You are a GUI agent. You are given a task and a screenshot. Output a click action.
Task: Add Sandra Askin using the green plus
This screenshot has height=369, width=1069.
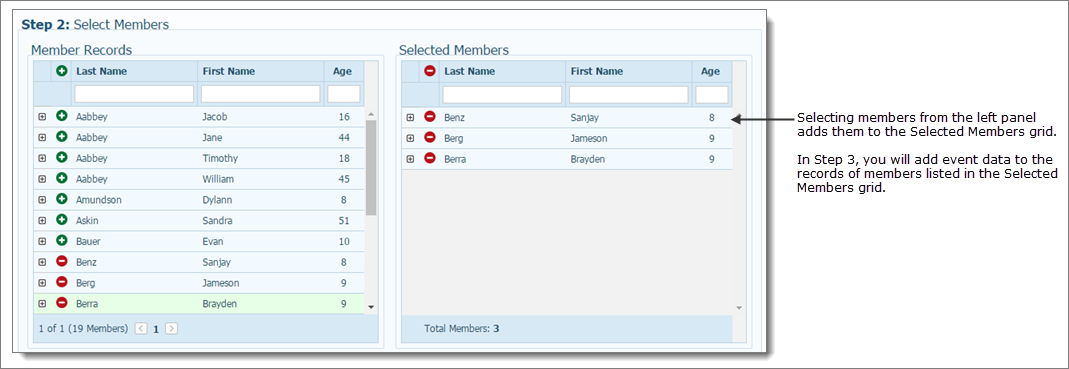coord(61,220)
